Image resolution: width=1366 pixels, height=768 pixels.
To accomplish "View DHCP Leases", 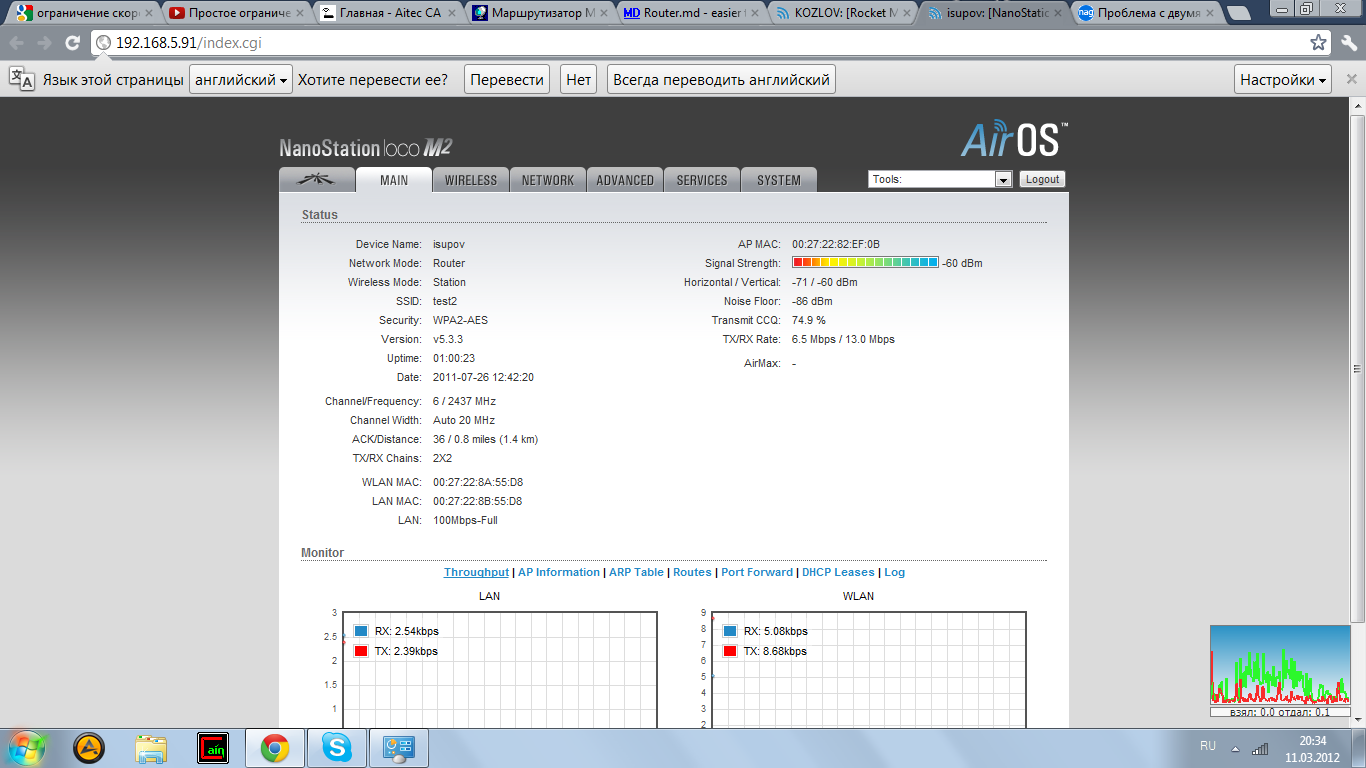I will (838, 572).
